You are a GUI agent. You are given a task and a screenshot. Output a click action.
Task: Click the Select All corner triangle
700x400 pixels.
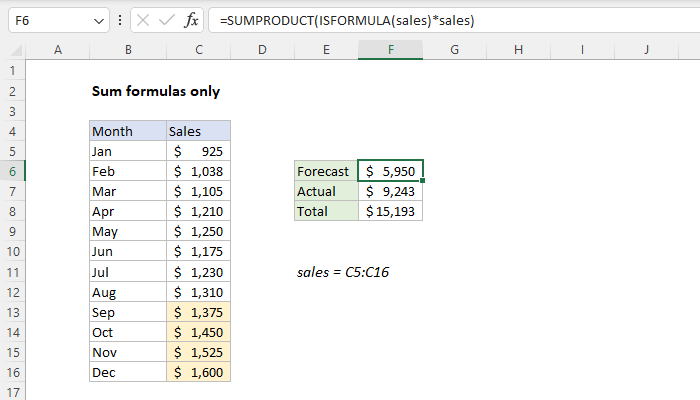point(16,50)
